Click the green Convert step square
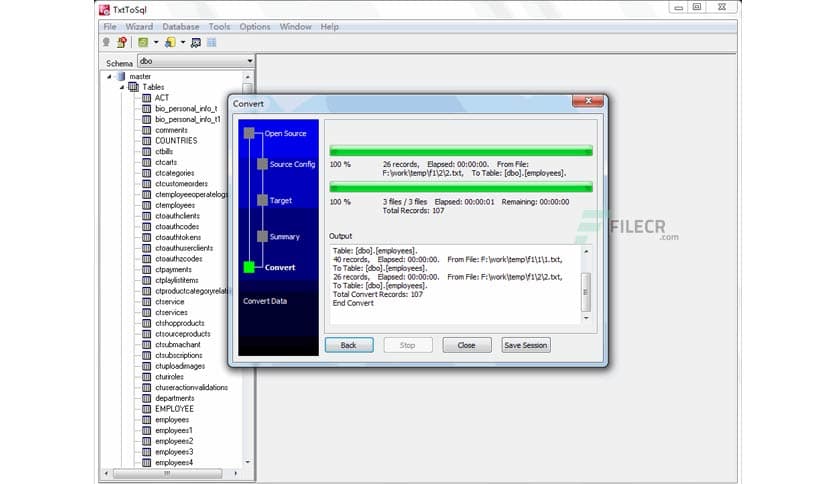The width and height of the screenshot is (836, 484). coord(249,267)
